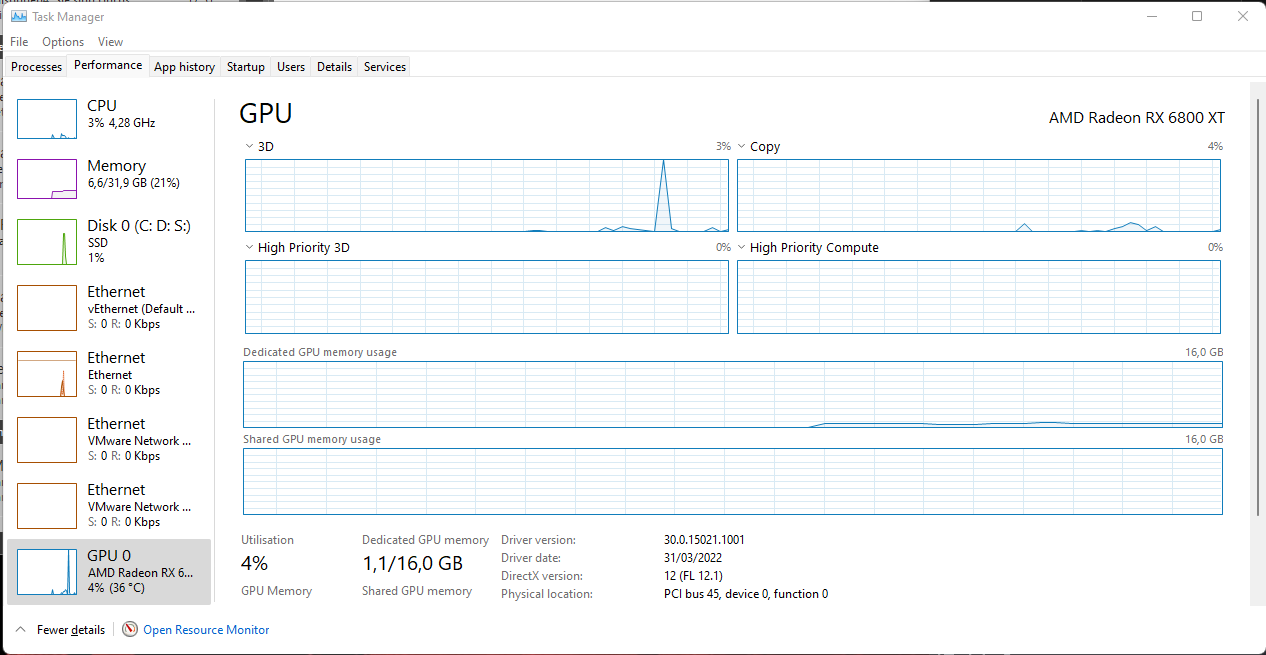
Task: Click the Resource Monitor gauge icon
Action: coord(130,630)
